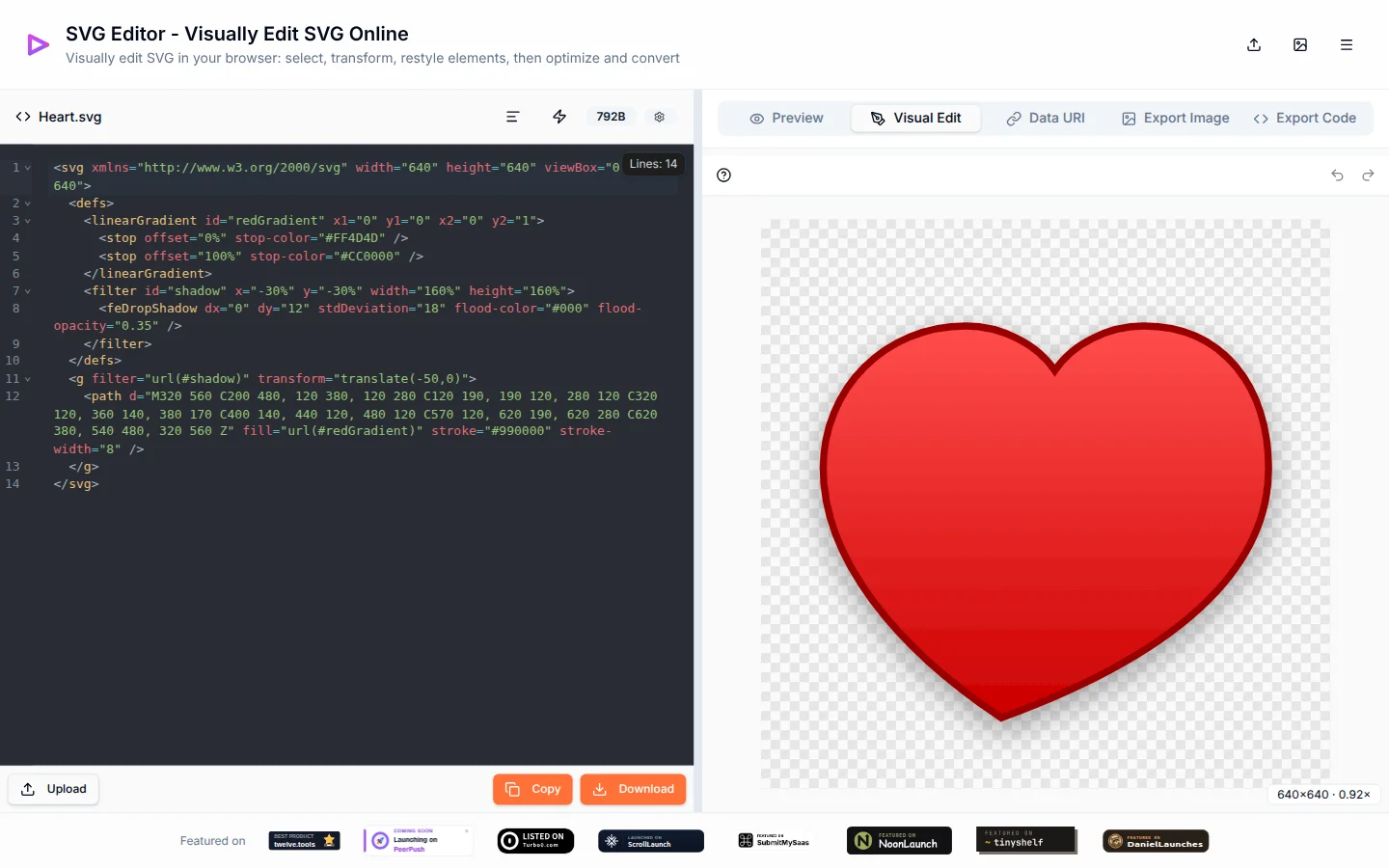Open the DanielLaunches badge
1389x868 pixels.
[1156, 841]
